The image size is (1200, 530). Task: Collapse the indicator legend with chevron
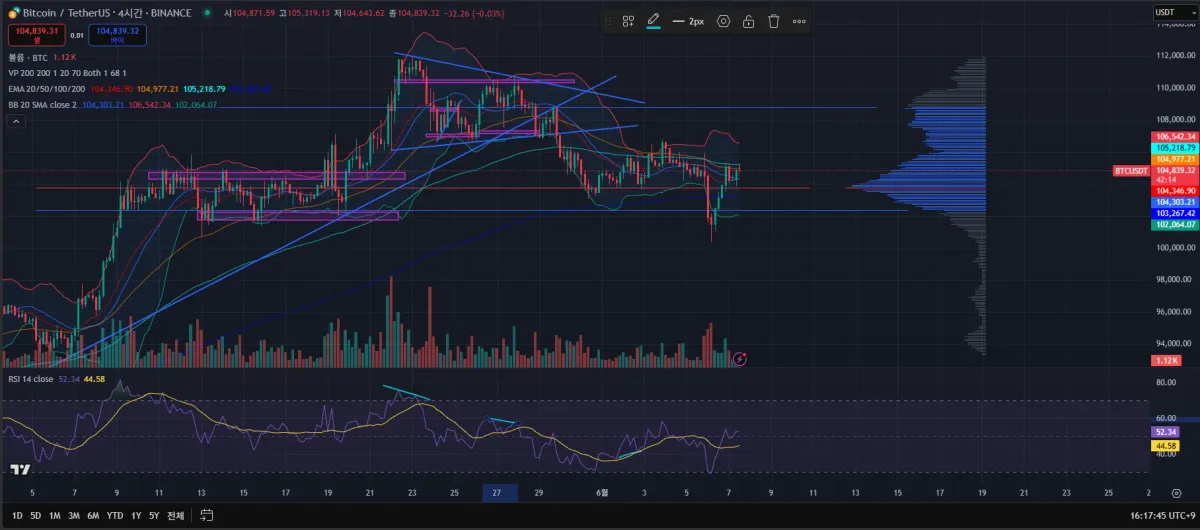[16, 121]
